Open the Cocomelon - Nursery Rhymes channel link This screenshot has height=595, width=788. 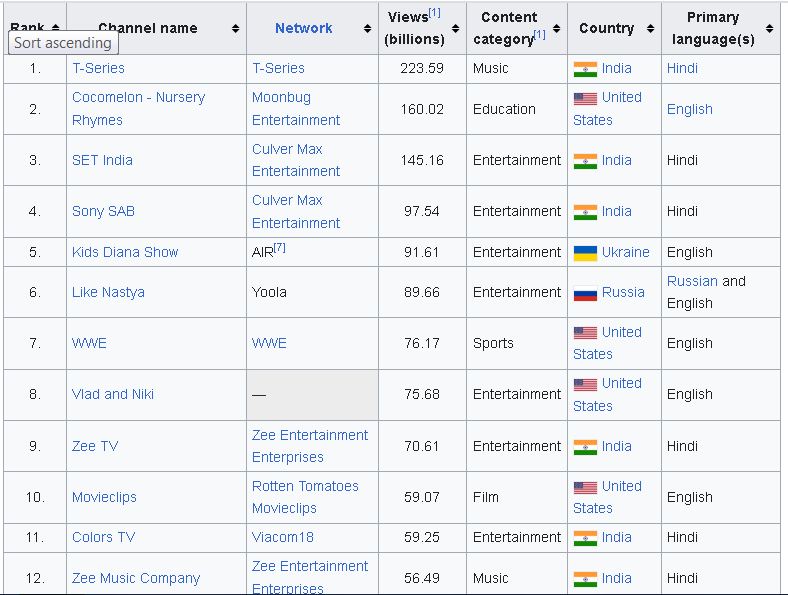138,98
